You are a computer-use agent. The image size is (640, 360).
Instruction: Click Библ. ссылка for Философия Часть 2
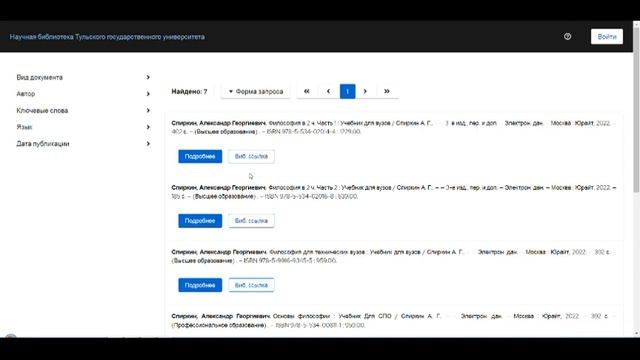tap(251, 221)
